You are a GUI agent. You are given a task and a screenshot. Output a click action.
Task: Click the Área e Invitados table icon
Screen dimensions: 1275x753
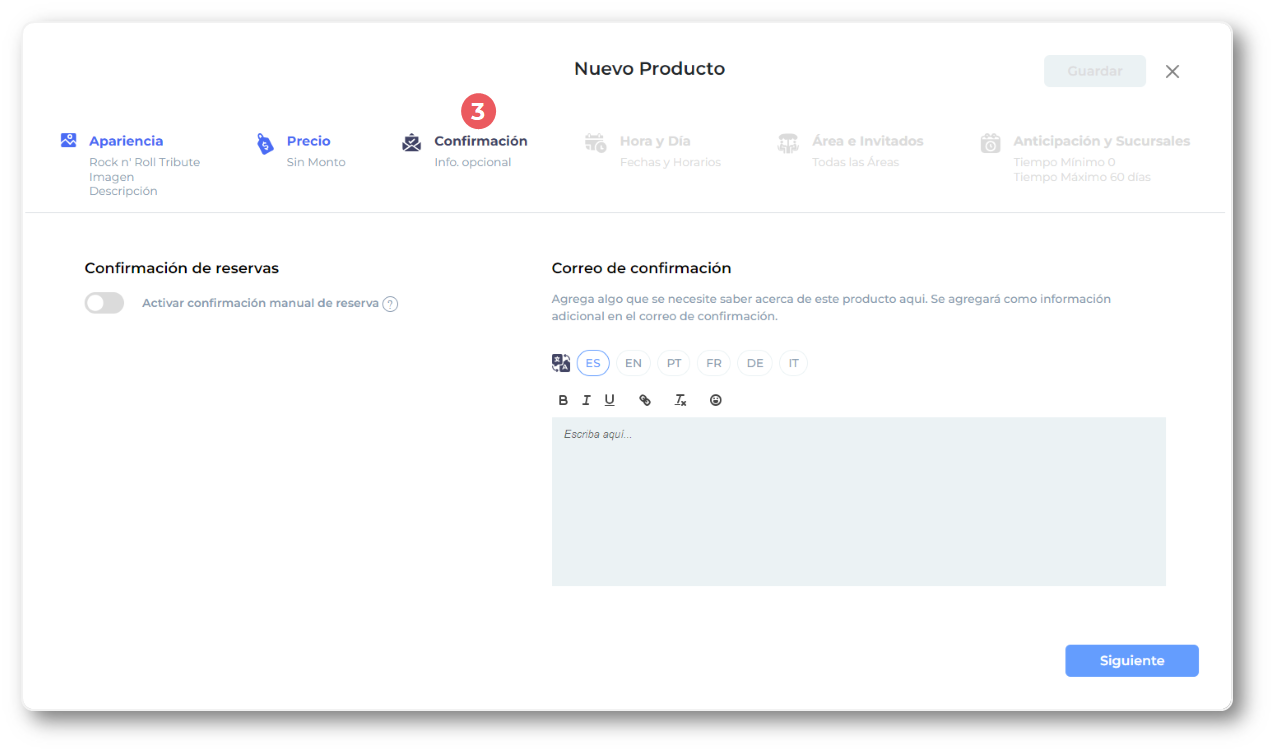[x=788, y=143]
